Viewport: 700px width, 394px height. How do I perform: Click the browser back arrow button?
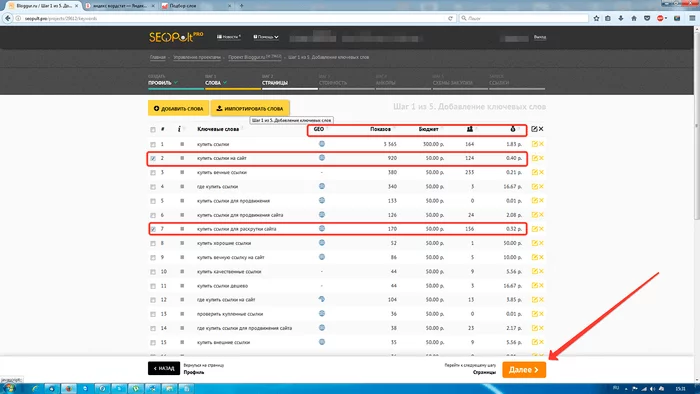(x=8, y=18)
